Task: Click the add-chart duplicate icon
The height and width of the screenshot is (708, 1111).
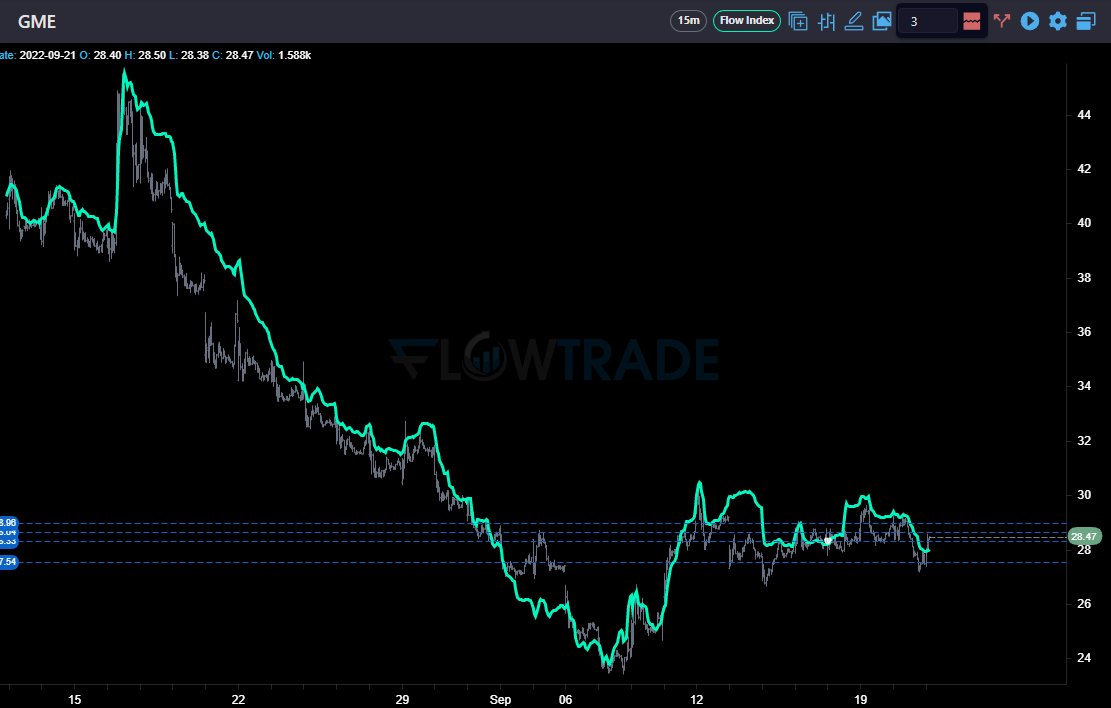Action: (x=798, y=21)
